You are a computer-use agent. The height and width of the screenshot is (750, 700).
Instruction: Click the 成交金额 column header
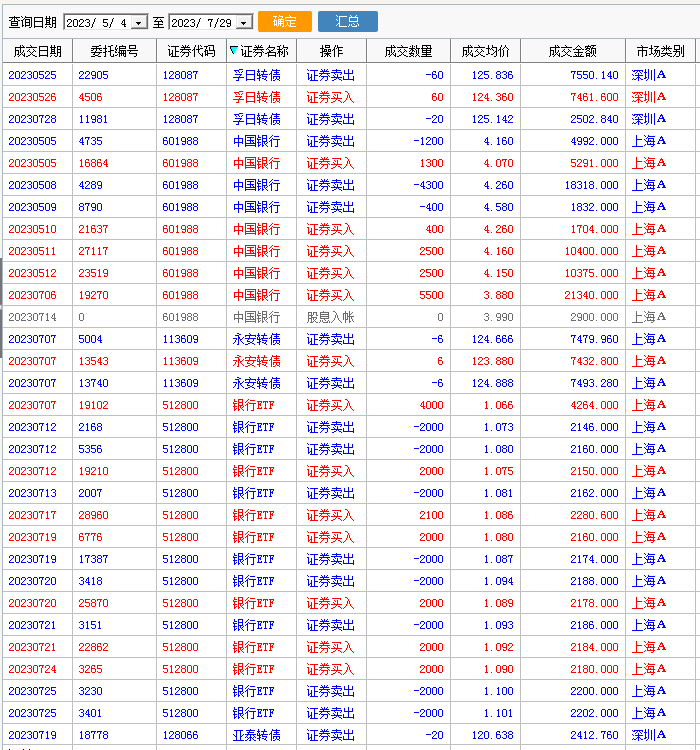click(573, 51)
